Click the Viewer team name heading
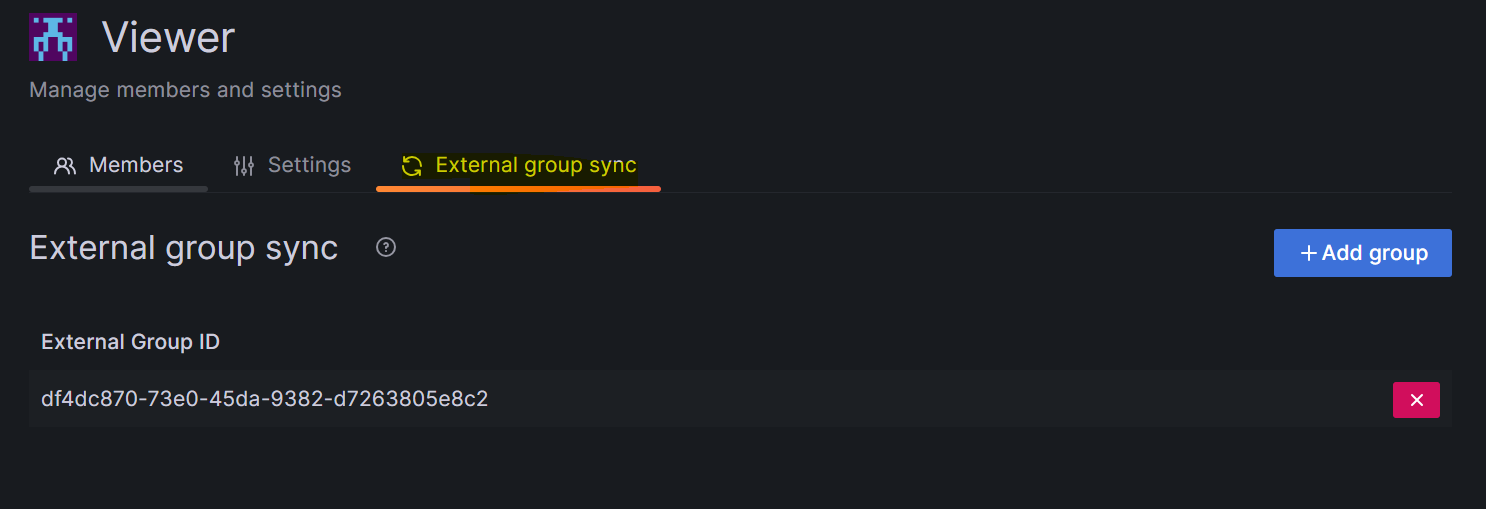1486x509 pixels. [x=168, y=38]
